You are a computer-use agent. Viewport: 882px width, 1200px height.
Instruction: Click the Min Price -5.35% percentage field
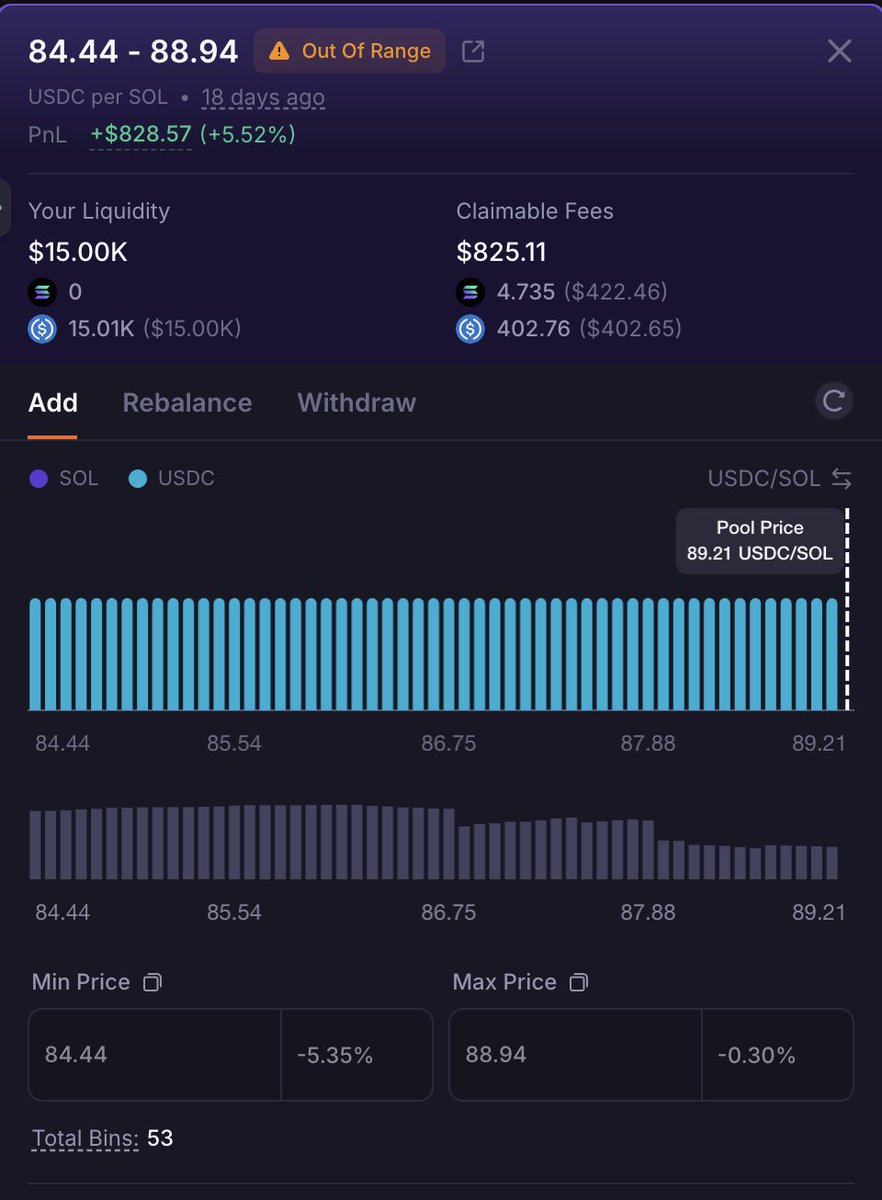click(357, 1055)
